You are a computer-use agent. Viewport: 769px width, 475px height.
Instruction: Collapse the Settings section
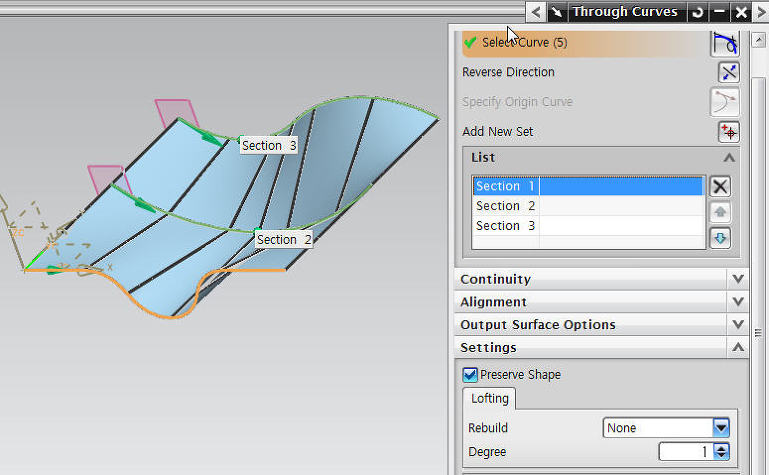click(x=738, y=348)
